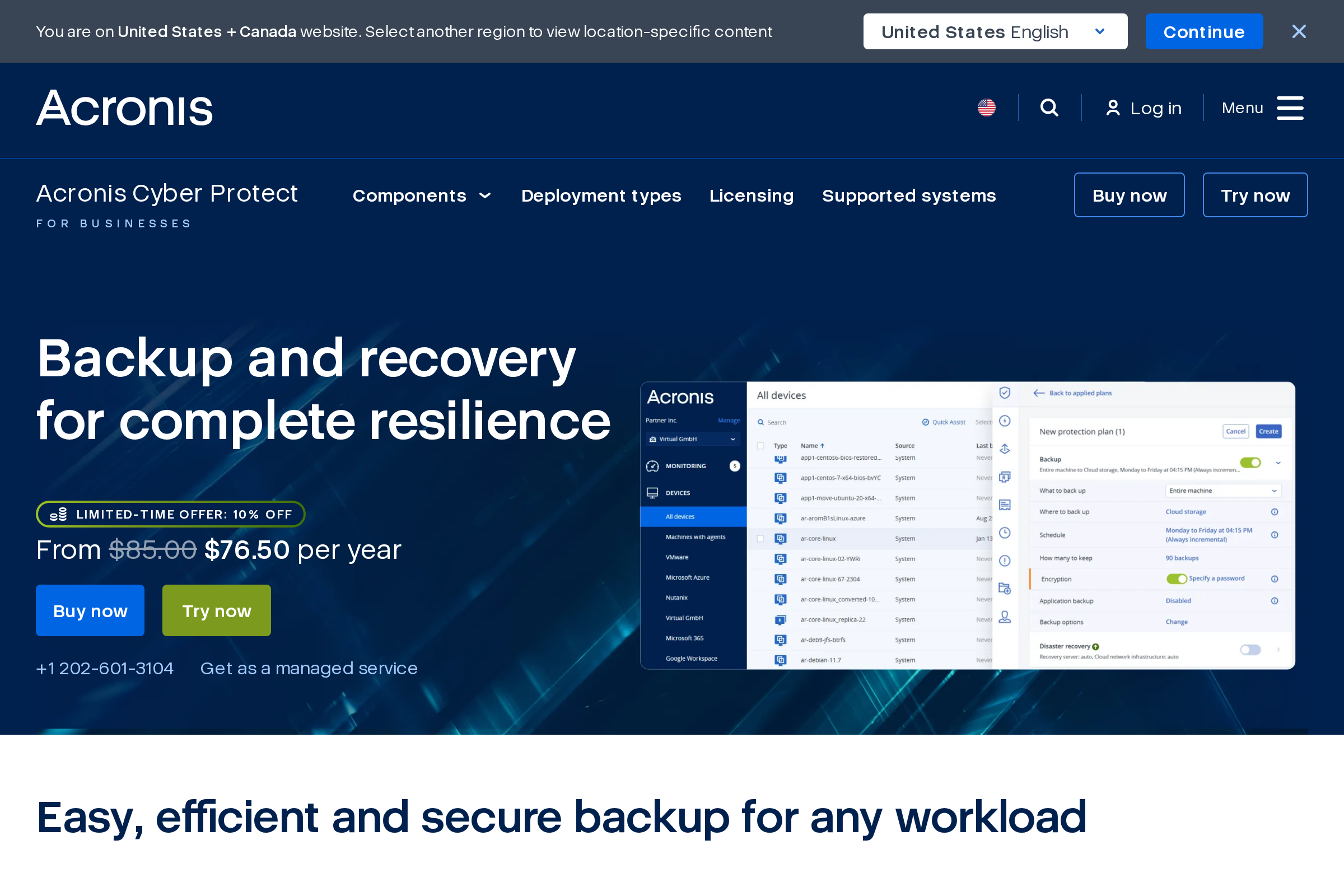
Task: Go to the Licensing section
Action: click(x=752, y=195)
